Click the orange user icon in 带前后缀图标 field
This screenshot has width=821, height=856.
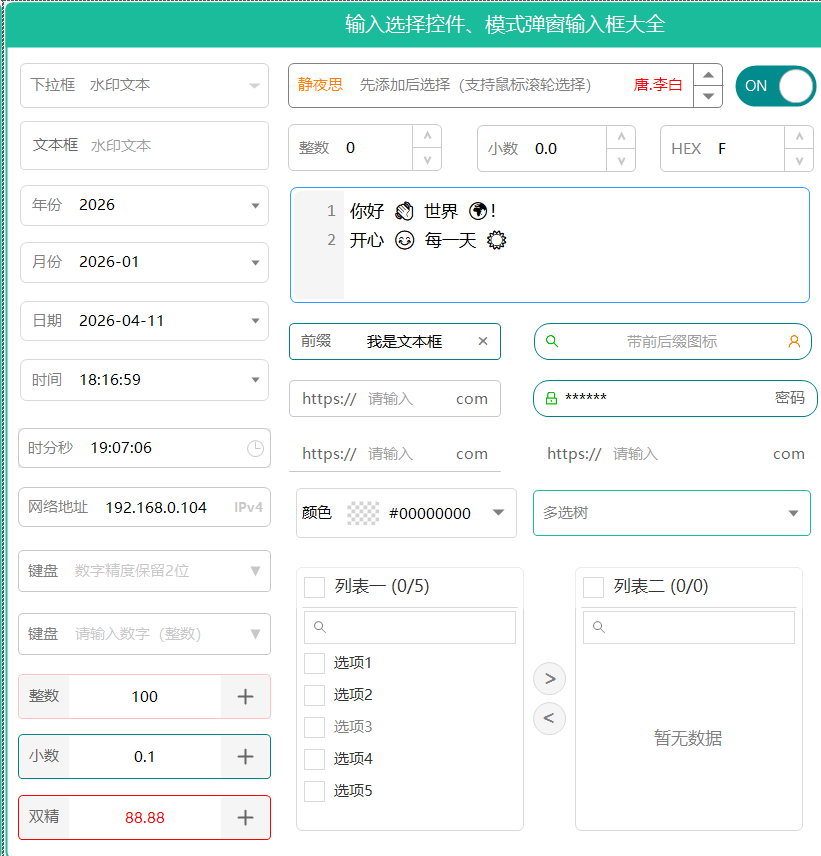click(x=794, y=341)
